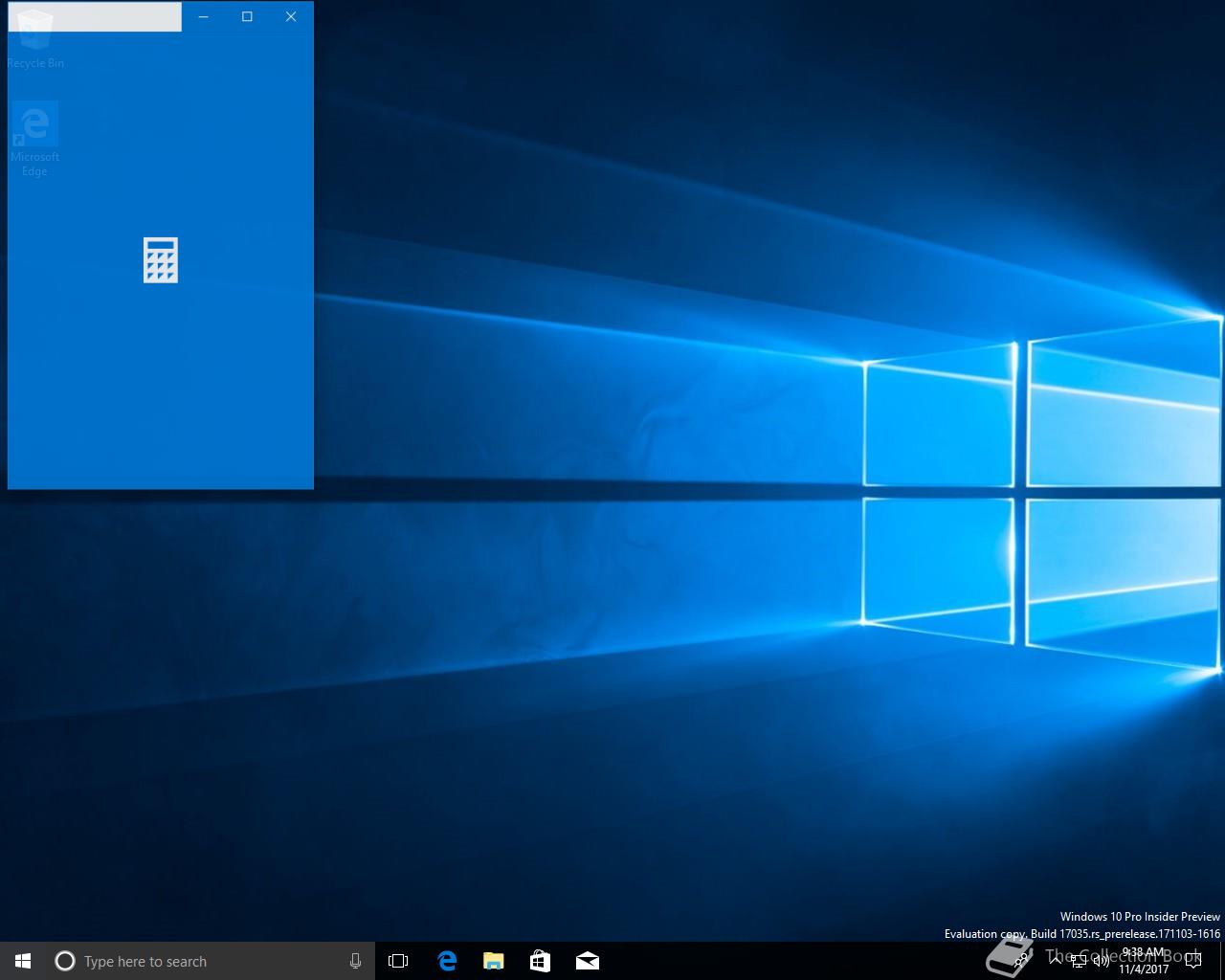1225x980 pixels.
Task: Maximize the Calculator window
Action: 247,16
